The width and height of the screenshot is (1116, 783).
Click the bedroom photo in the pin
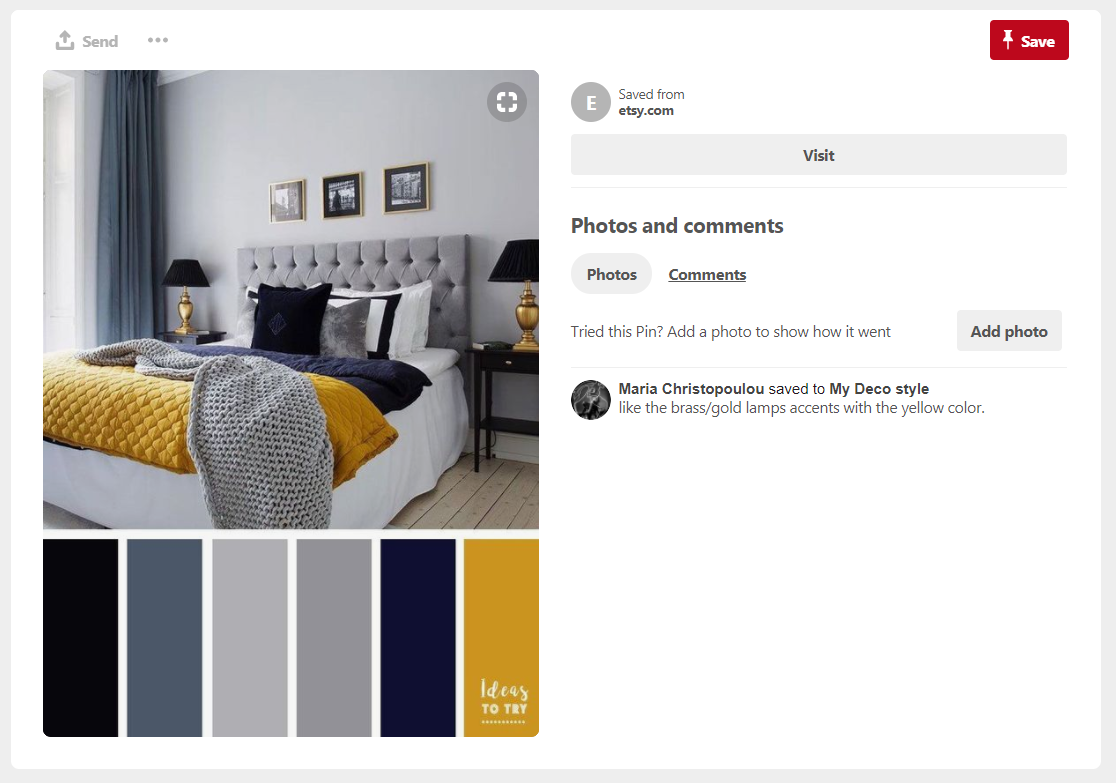[290, 299]
